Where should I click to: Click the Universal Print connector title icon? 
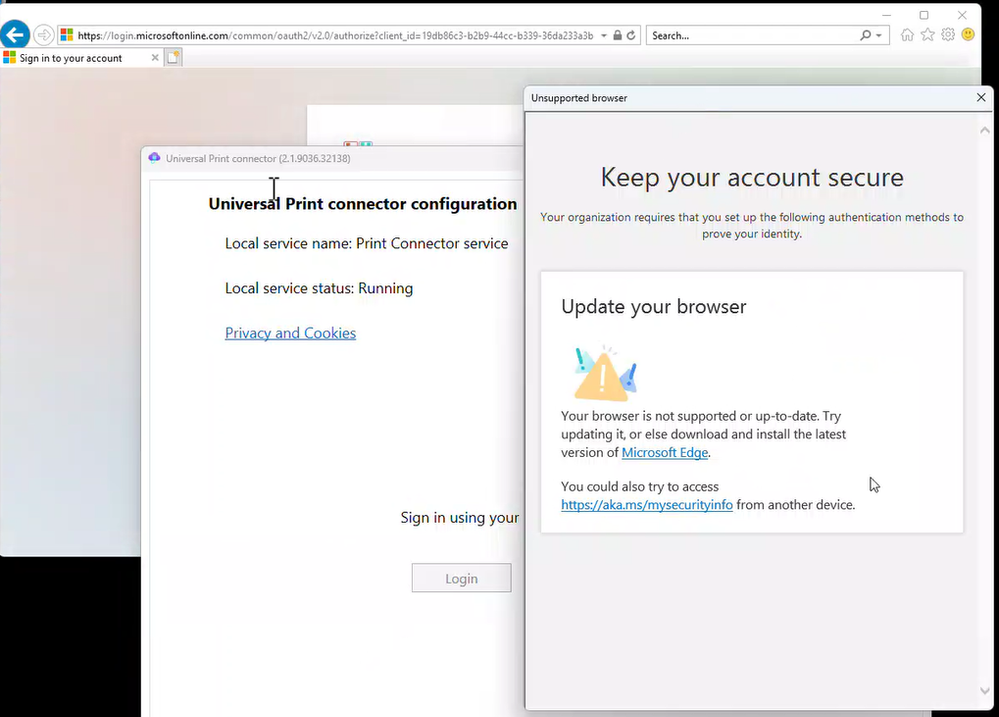[x=154, y=157]
